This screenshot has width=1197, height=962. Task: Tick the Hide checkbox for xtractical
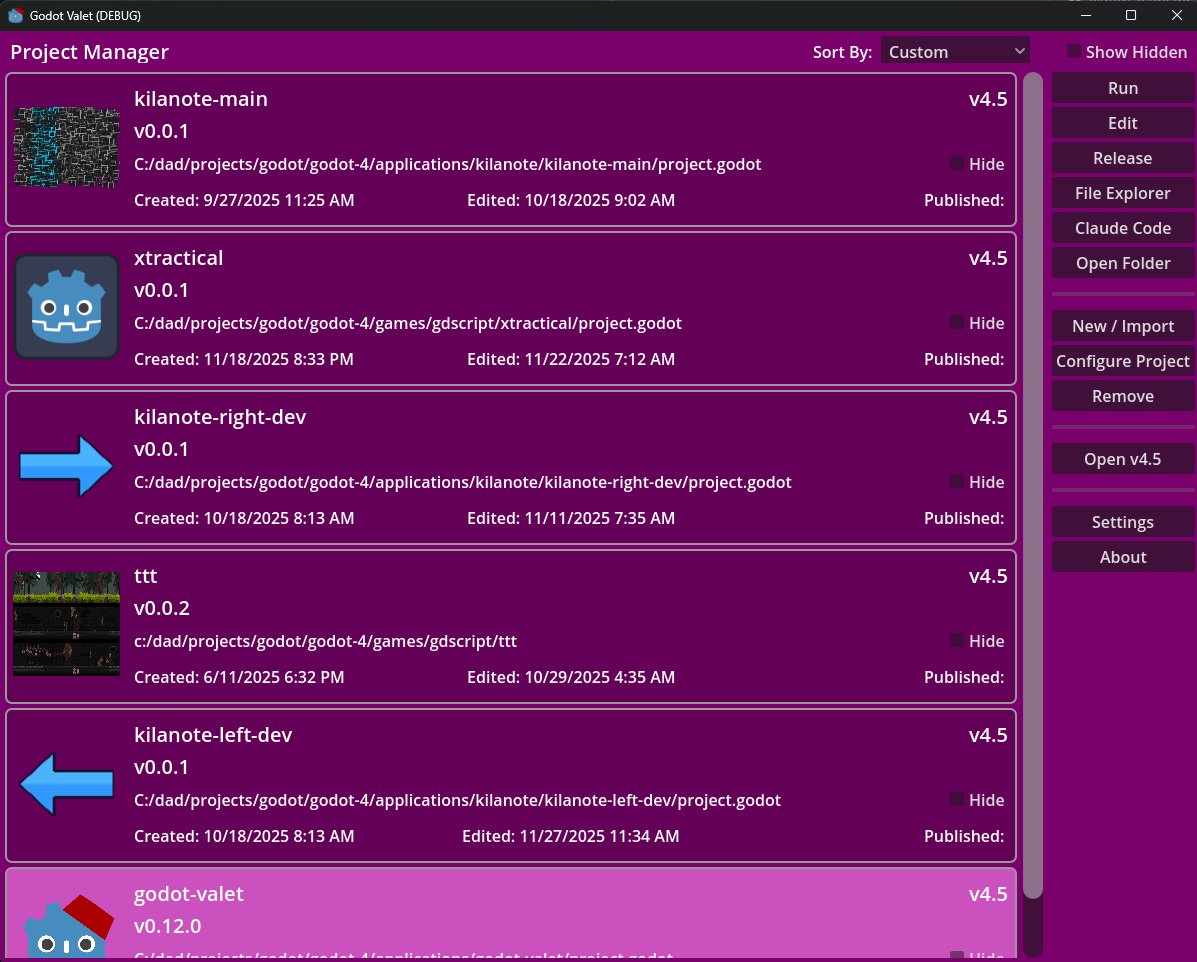957,322
